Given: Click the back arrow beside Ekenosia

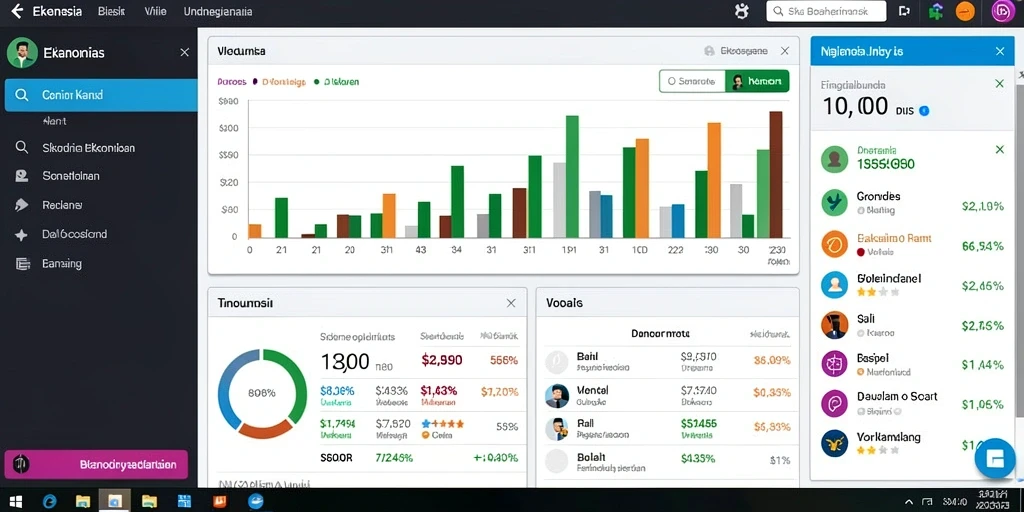Looking at the screenshot, I should 18,11.
